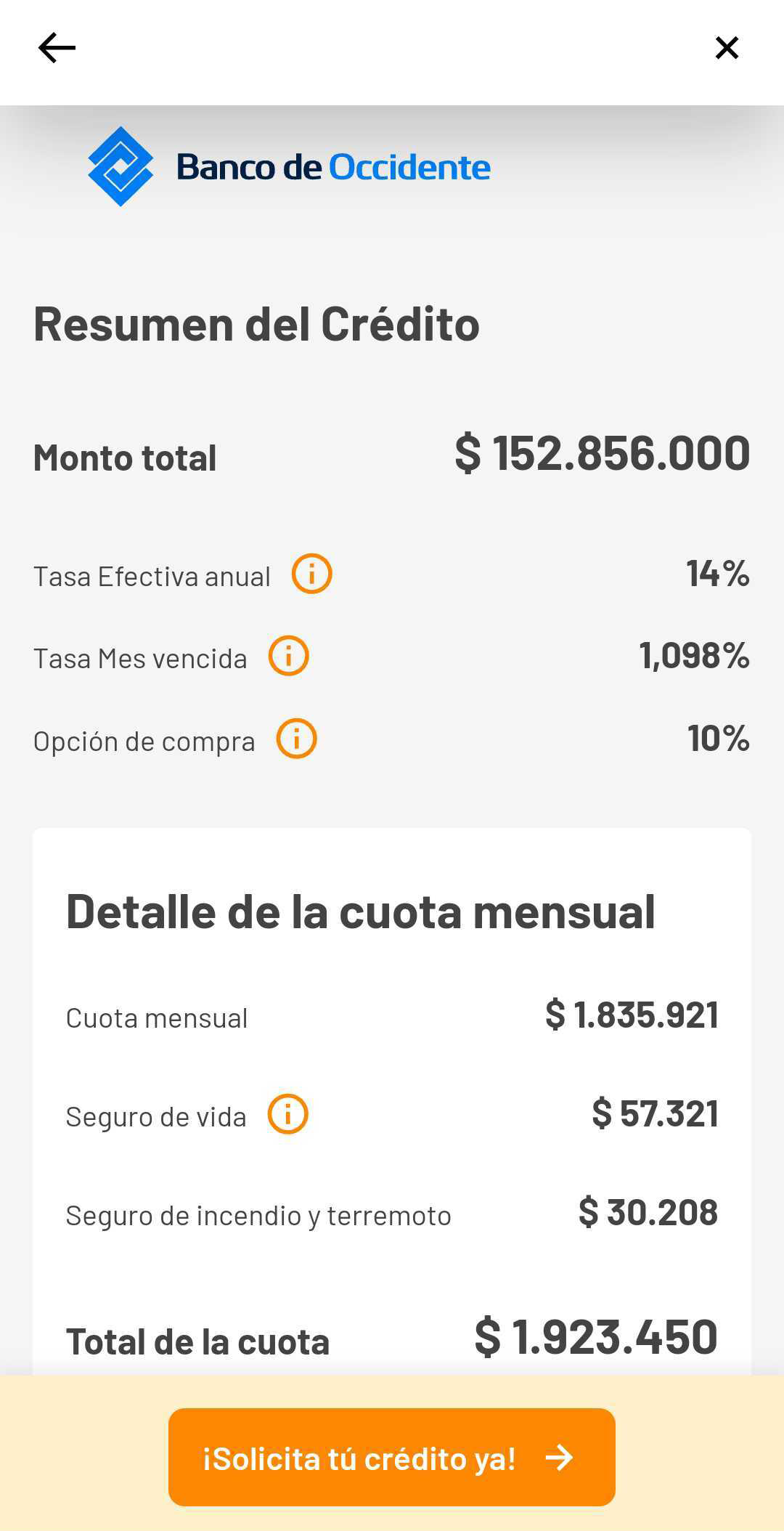The width and height of the screenshot is (784, 1531).
Task: Tap the Monto total label
Action: click(x=125, y=458)
